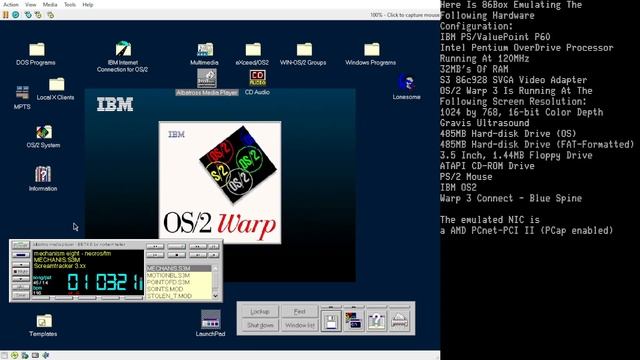Open the OS/2 System icon
The image size is (640, 360).
(44, 132)
